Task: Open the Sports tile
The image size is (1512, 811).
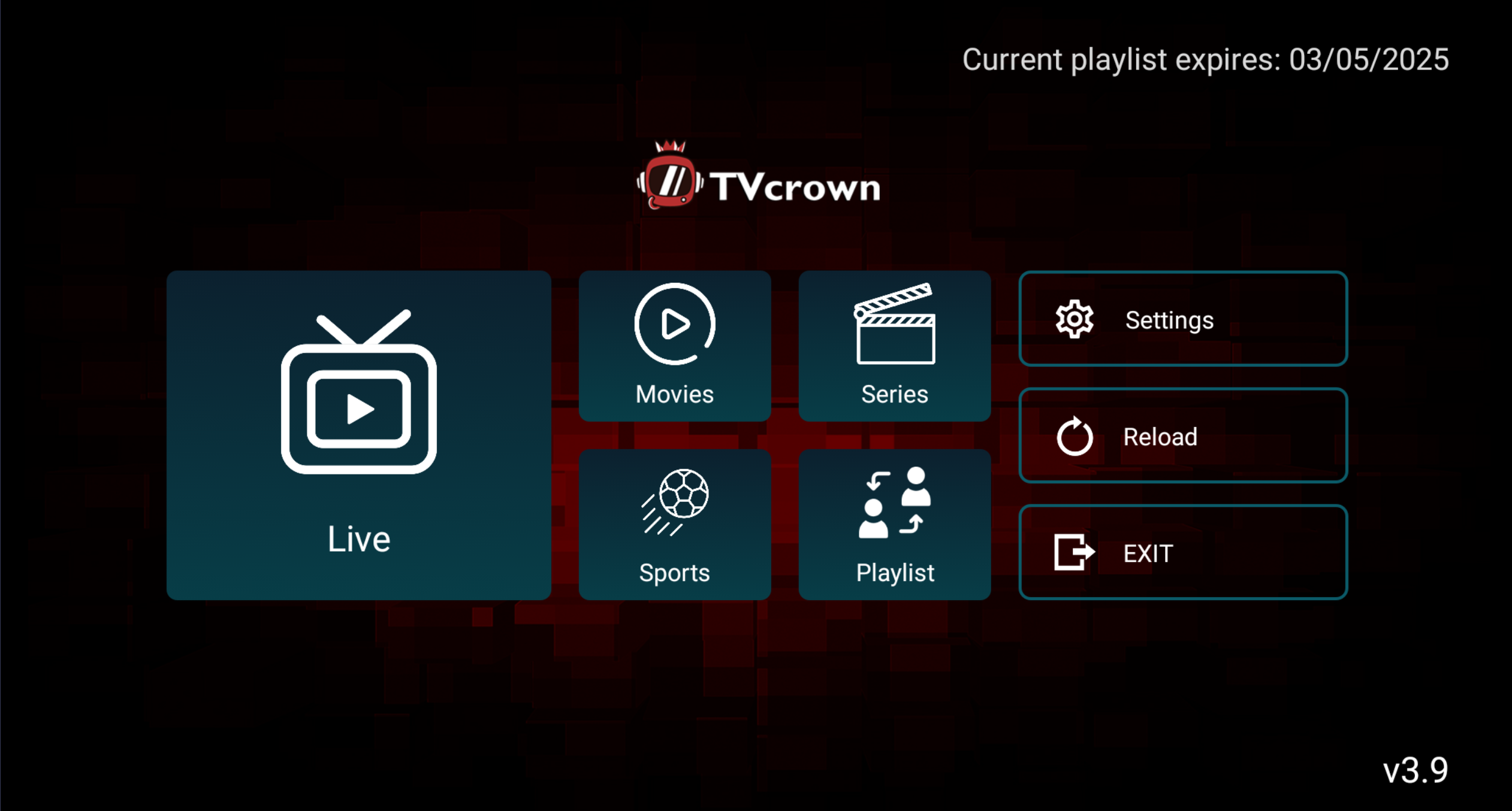Action: click(x=674, y=524)
